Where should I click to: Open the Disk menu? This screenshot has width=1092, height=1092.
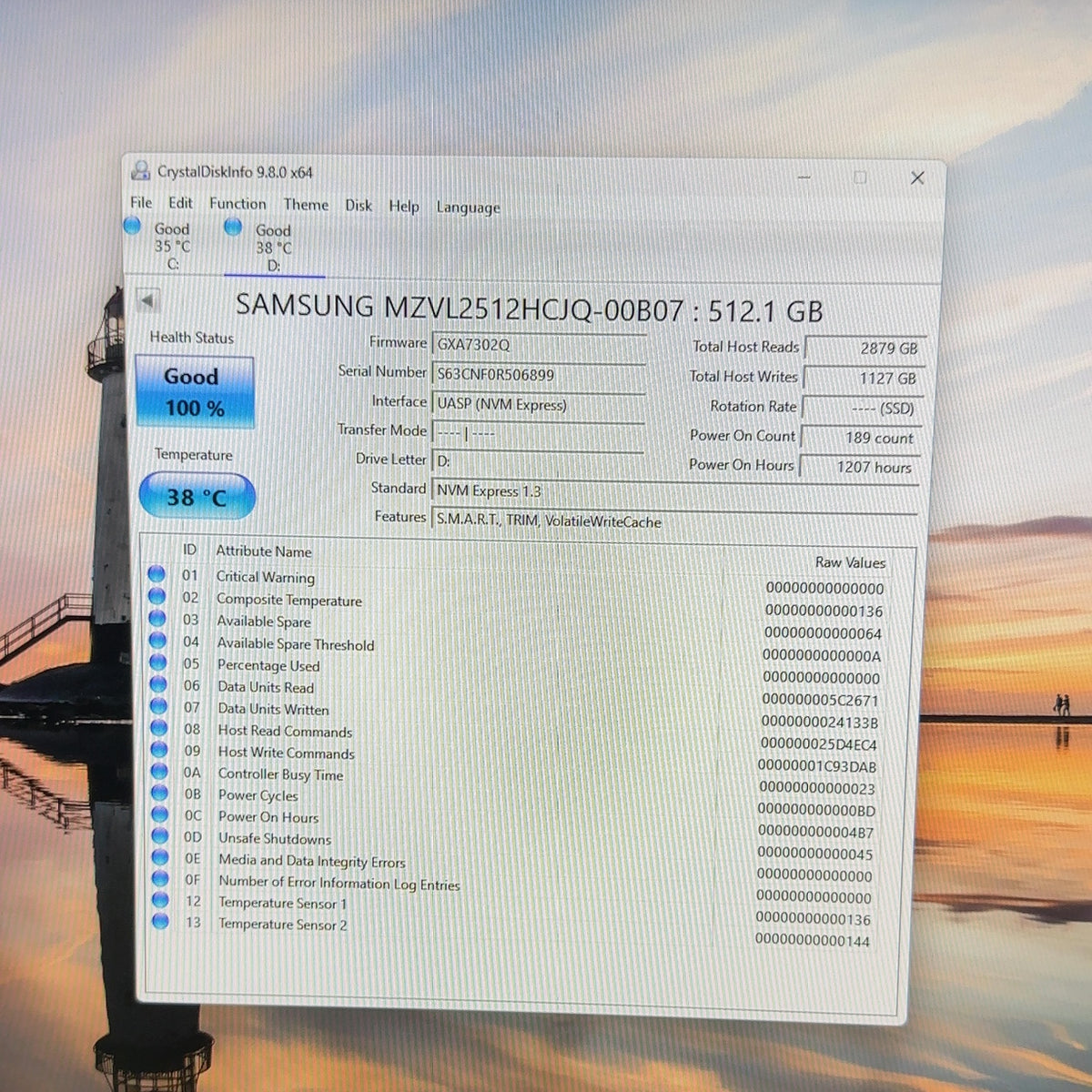(359, 206)
